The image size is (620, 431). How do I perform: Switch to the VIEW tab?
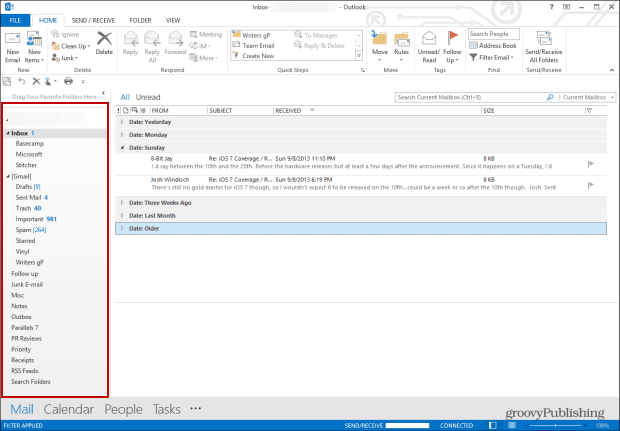point(173,21)
